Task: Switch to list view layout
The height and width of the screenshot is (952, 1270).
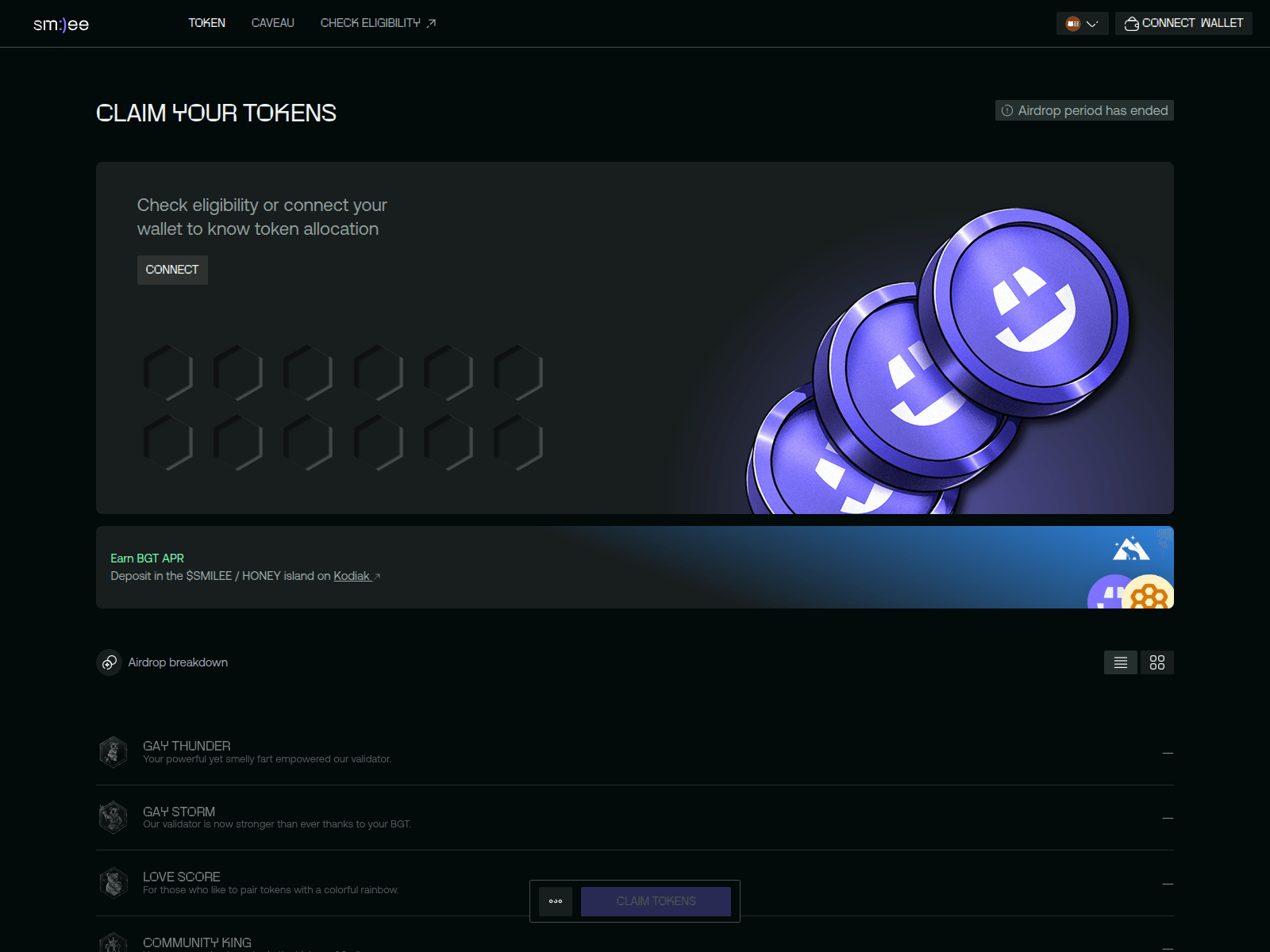Action: [x=1120, y=662]
